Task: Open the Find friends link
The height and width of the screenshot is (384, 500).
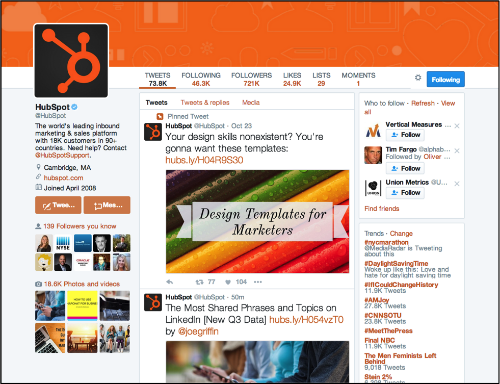Action: point(382,209)
